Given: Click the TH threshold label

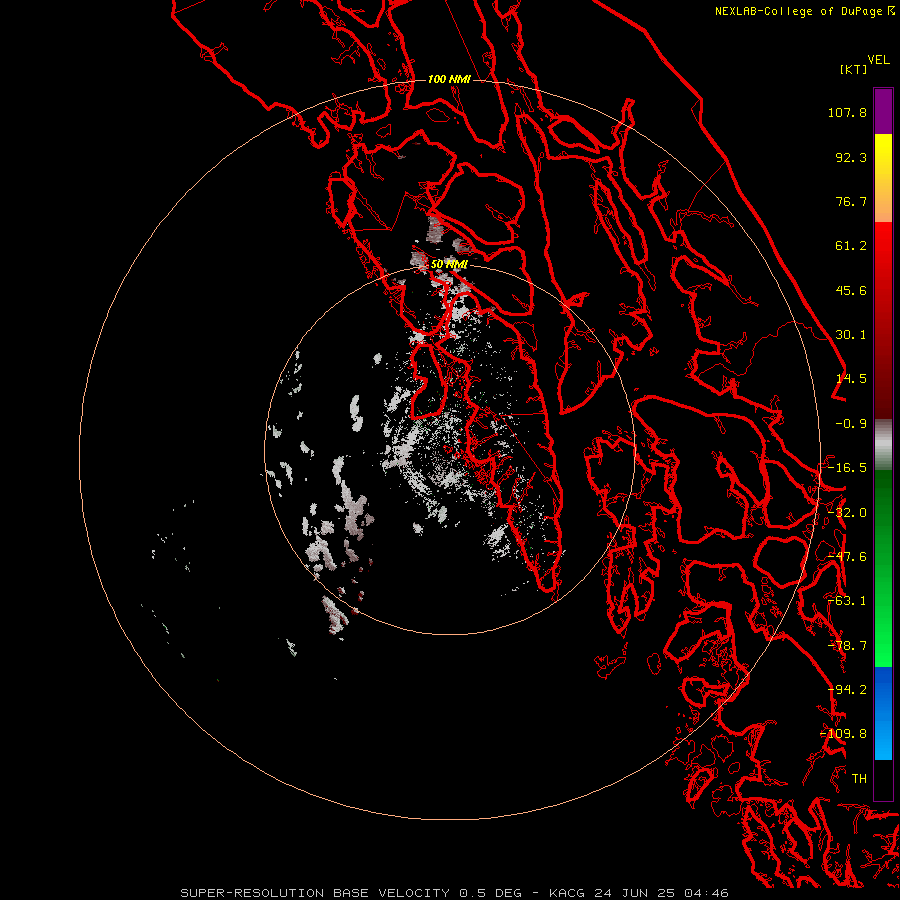Looking at the screenshot, I should click(x=859, y=779).
